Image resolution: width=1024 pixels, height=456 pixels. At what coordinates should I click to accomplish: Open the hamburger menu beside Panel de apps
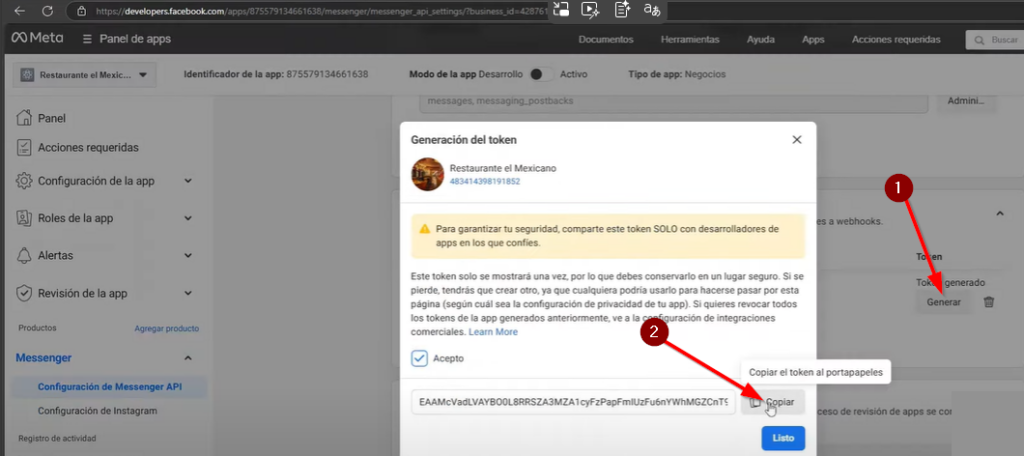coord(87,39)
